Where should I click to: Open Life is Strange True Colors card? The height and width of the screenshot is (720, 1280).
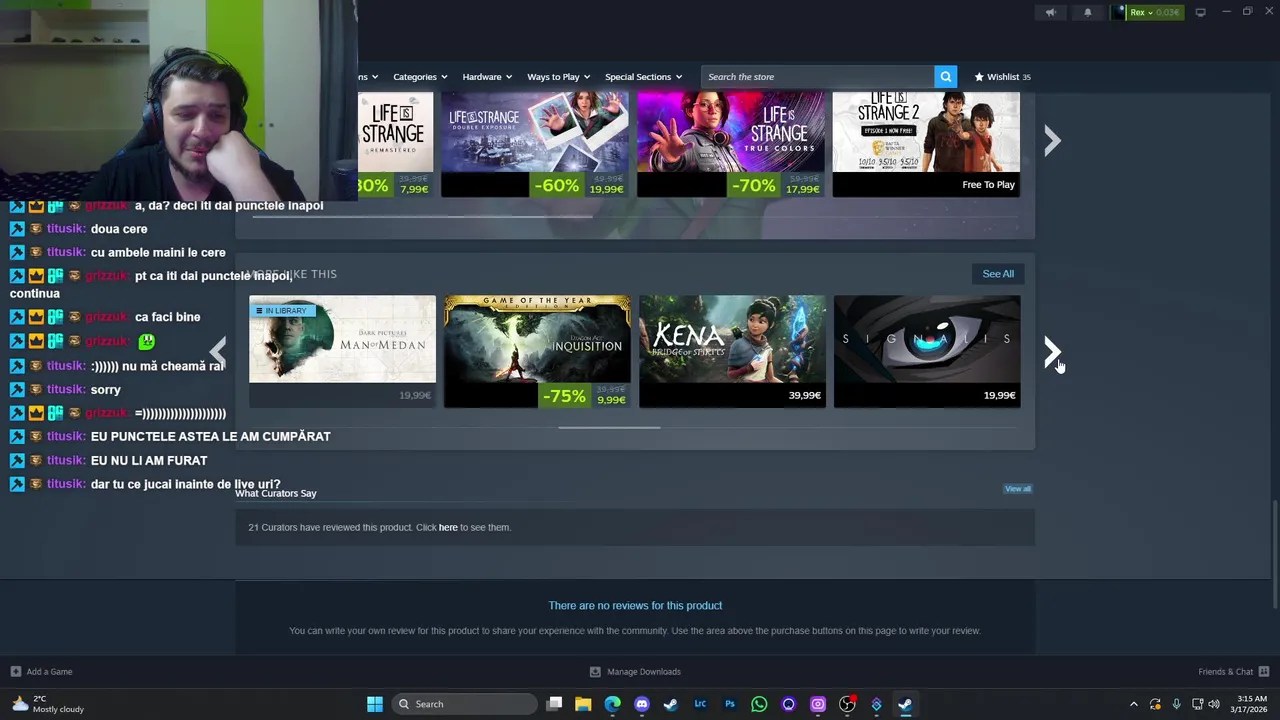click(x=731, y=145)
